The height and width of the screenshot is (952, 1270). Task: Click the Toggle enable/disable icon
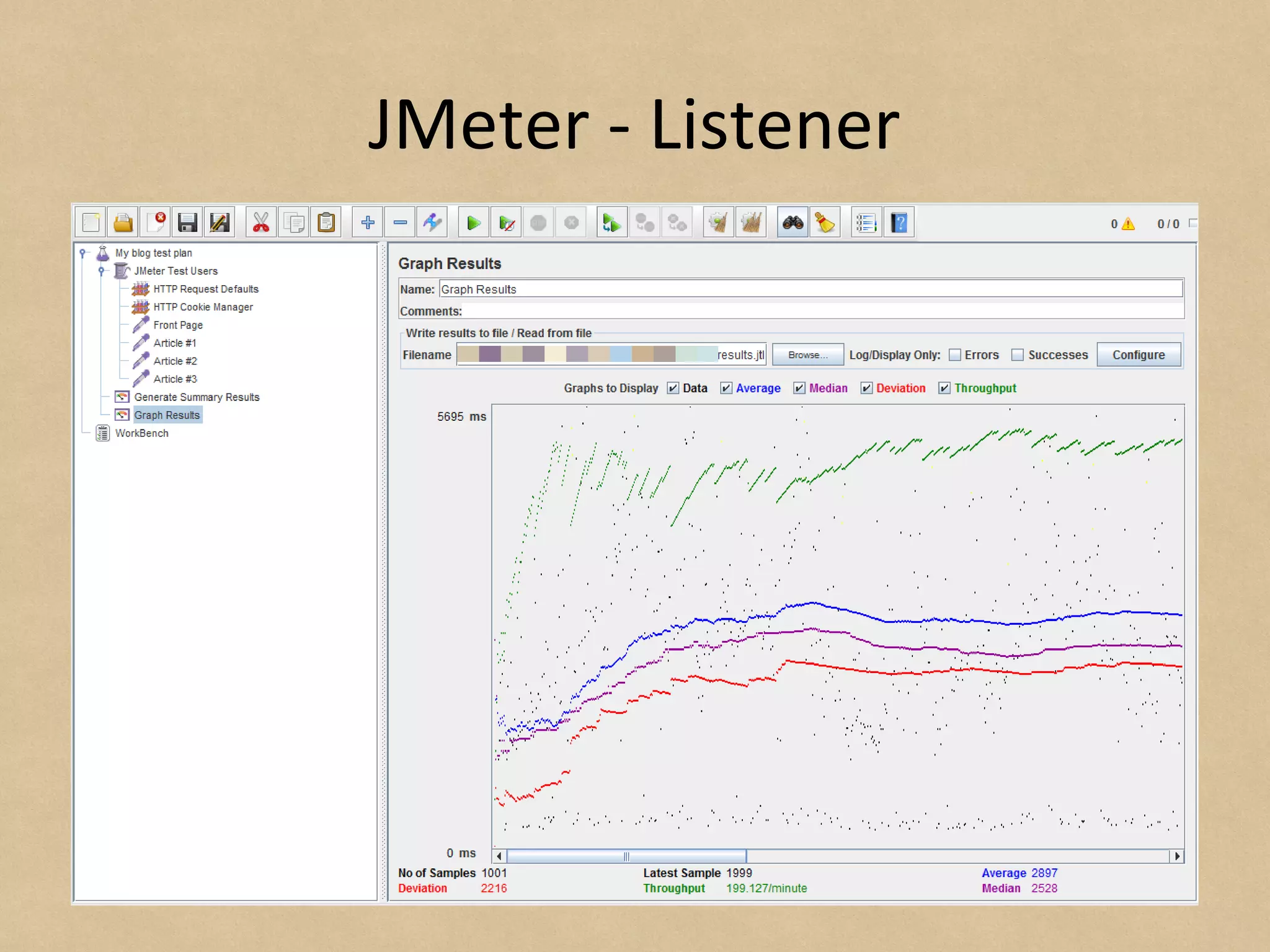click(x=432, y=223)
